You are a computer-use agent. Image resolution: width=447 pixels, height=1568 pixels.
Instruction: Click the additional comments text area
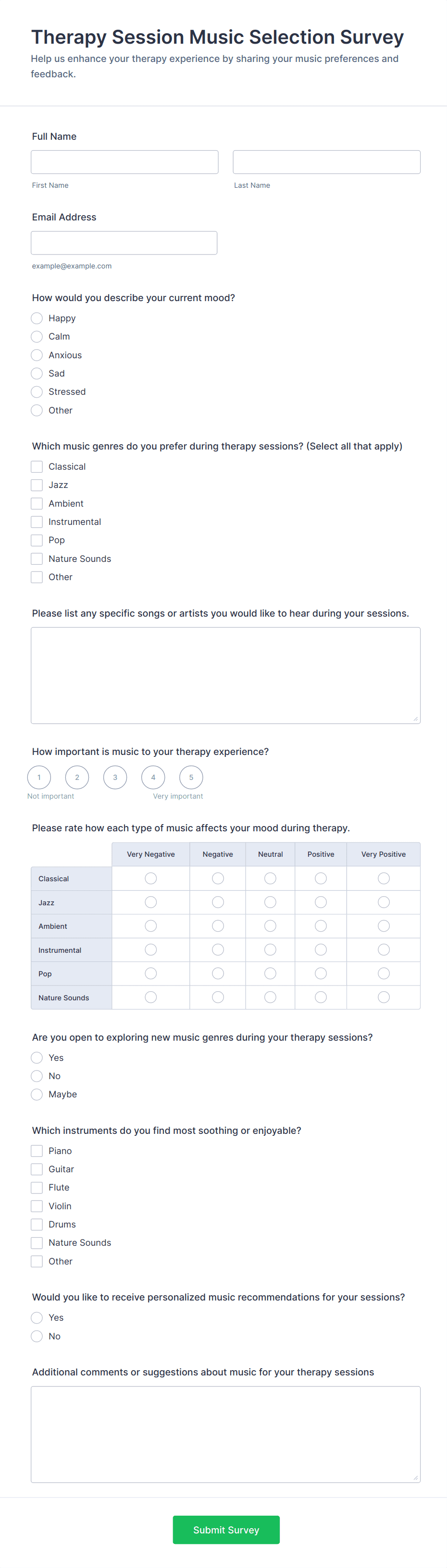[225, 1434]
